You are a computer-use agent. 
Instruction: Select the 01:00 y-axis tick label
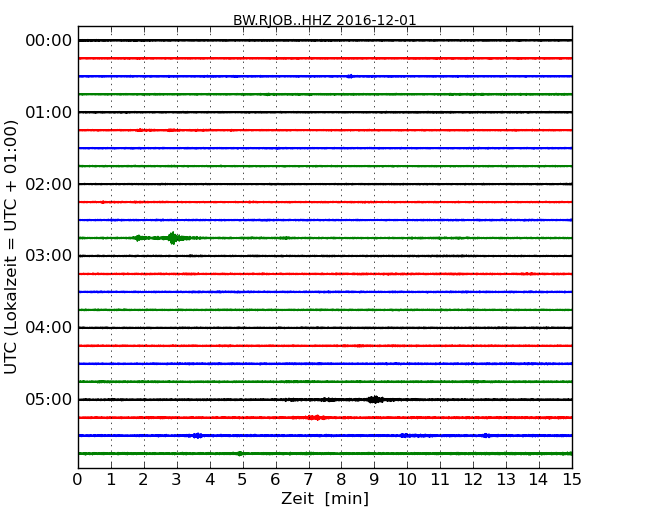pos(49,112)
